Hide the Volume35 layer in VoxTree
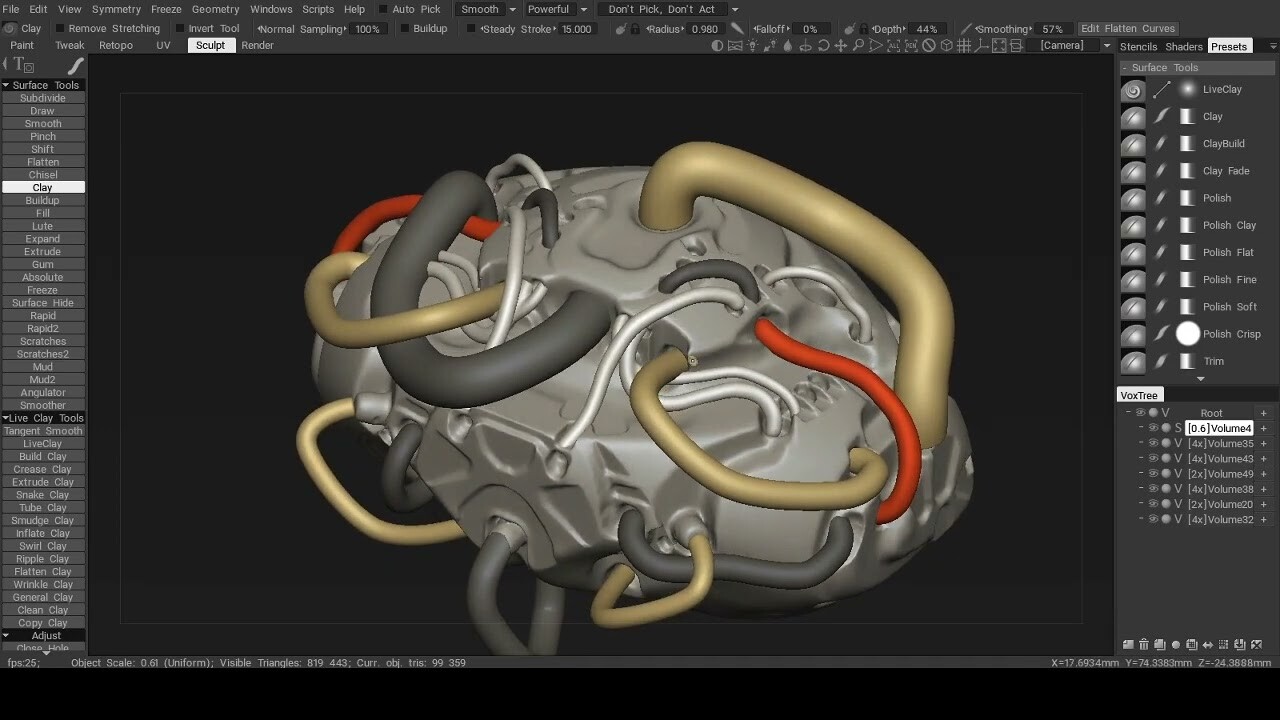This screenshot has height=720, width=1280. (1154, 442)
